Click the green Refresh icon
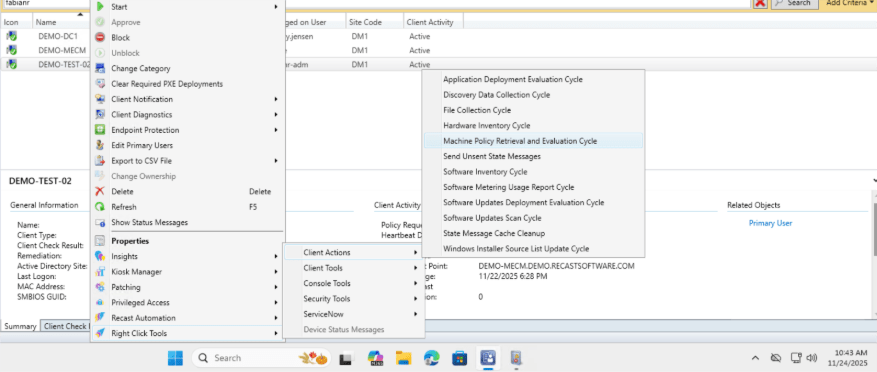 tap(100, 207)
